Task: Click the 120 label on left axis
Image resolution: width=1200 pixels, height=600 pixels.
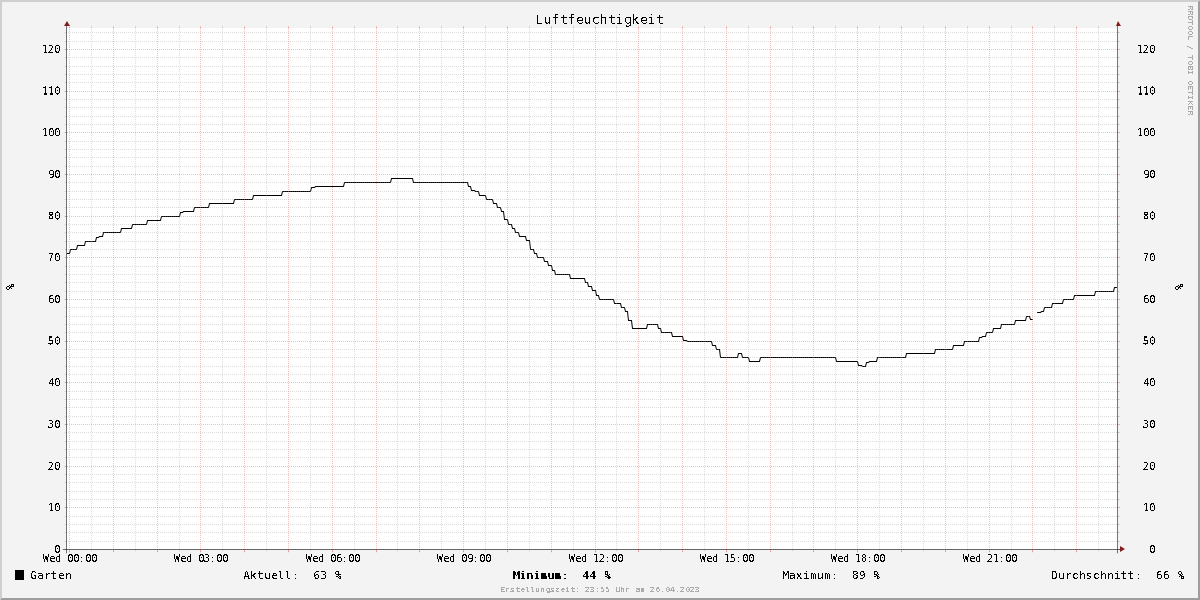Action: [50, 49]
